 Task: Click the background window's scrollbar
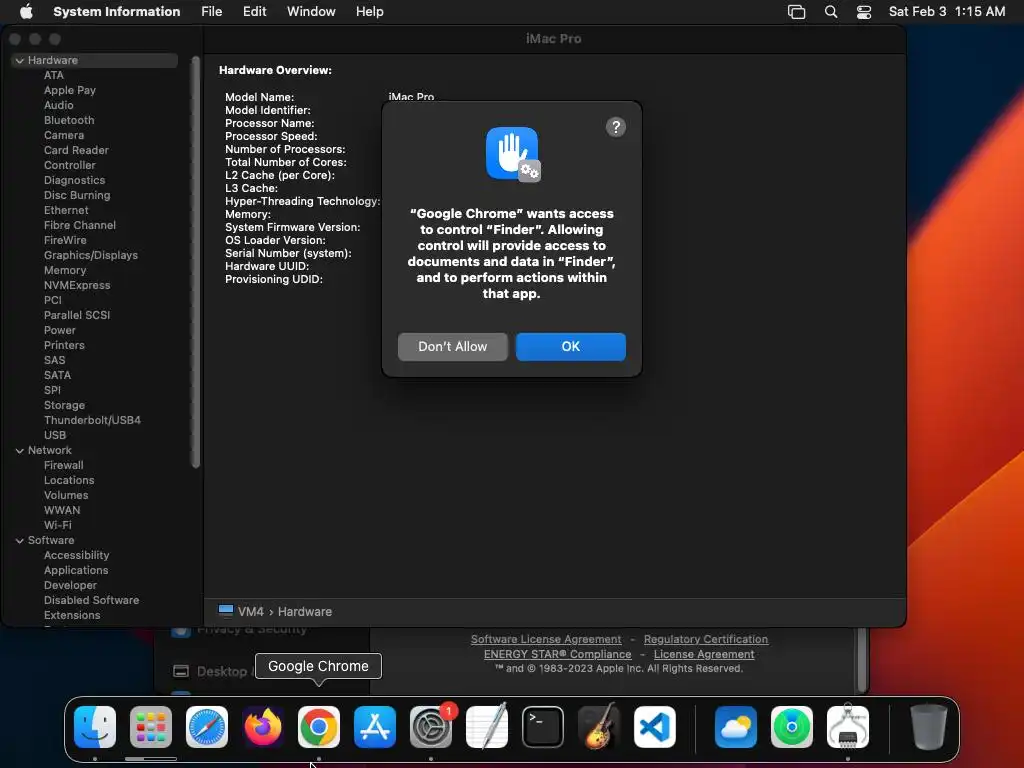pos(863,658)
